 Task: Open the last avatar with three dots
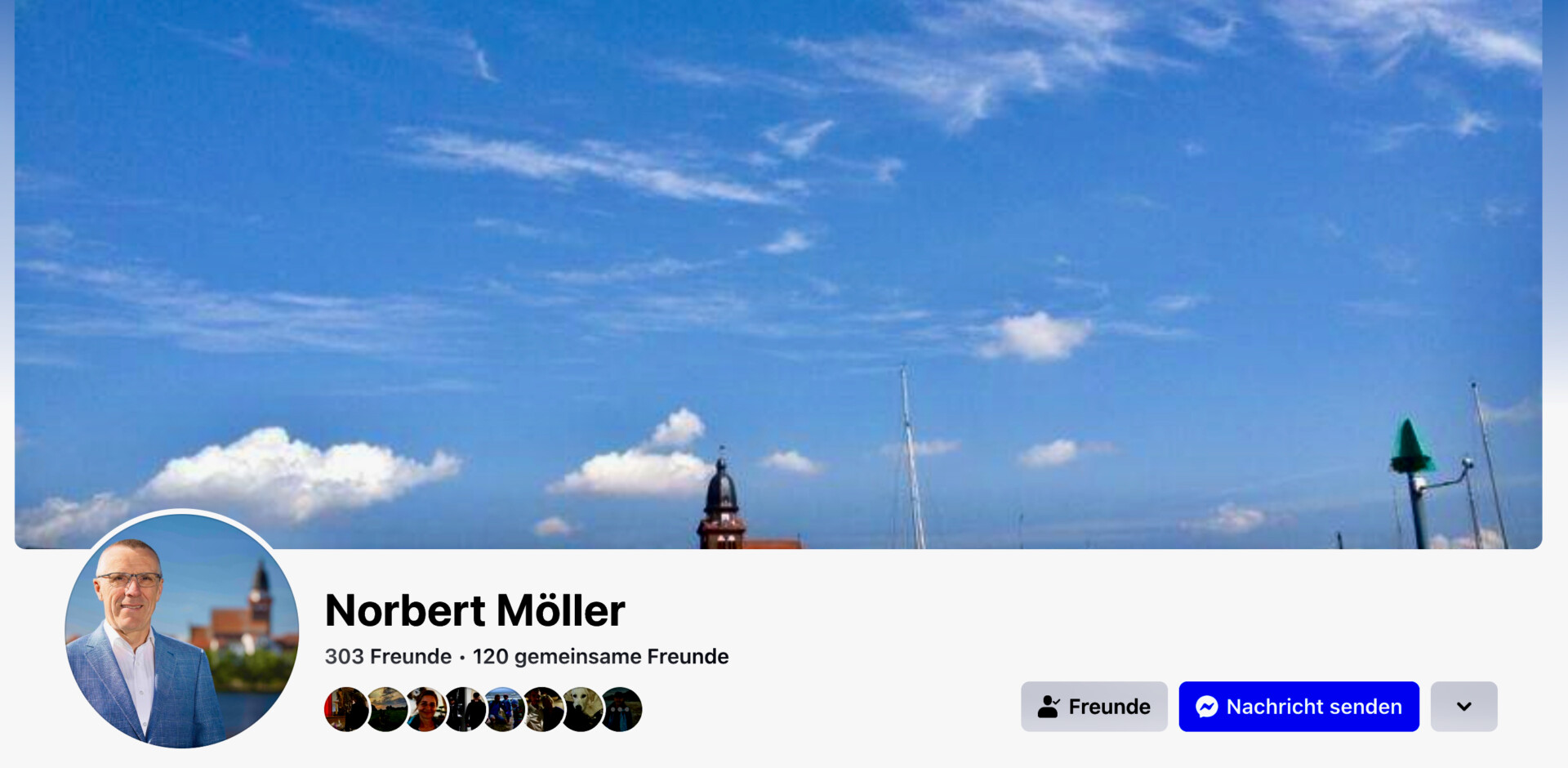coord(621,709)
